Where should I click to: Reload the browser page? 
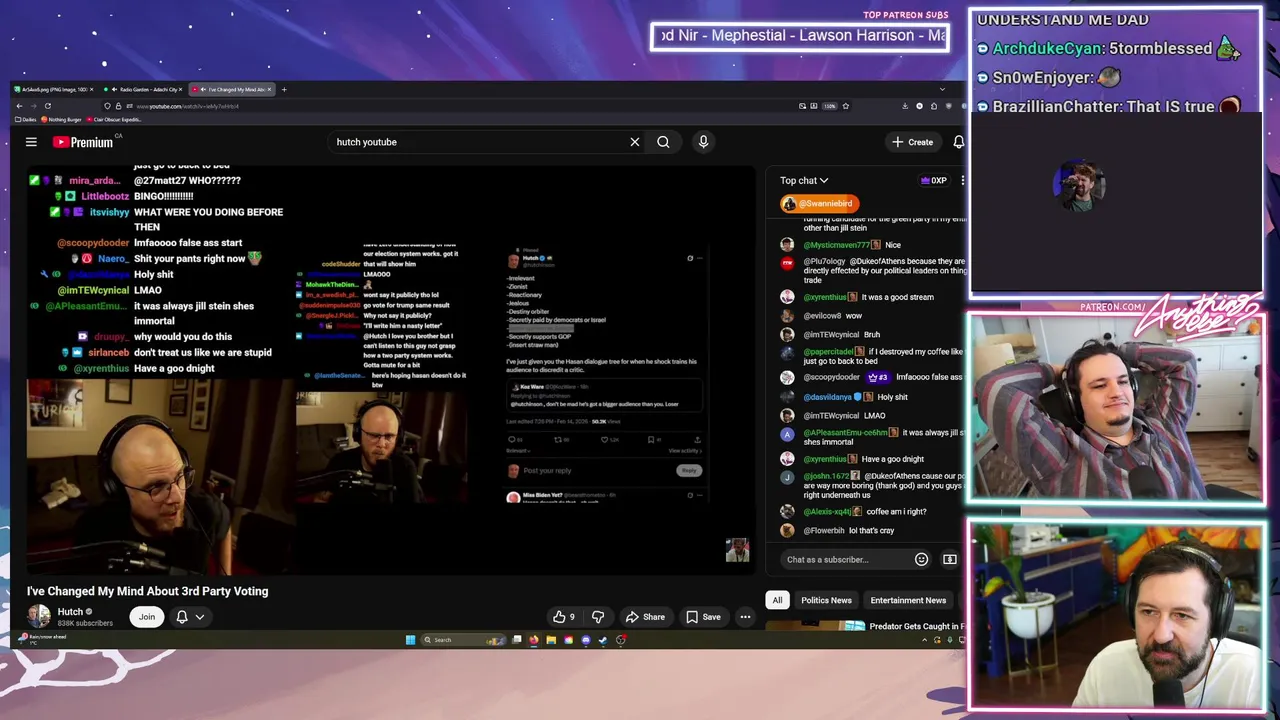tap(48, 106)
